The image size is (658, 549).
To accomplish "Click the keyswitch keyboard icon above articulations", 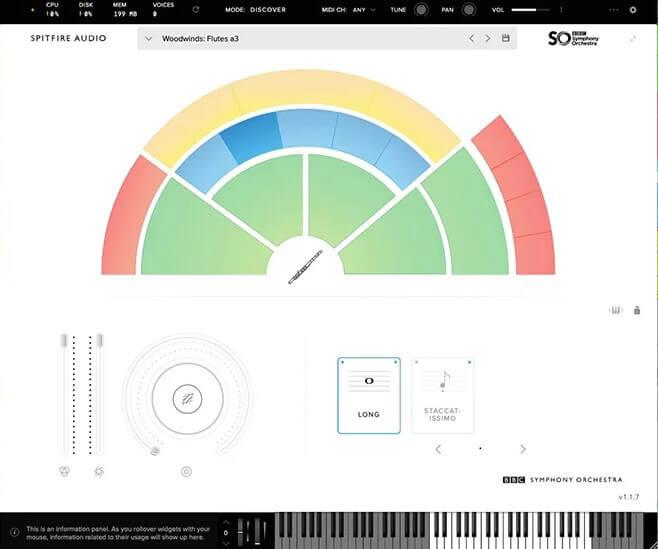I will 616,310.
